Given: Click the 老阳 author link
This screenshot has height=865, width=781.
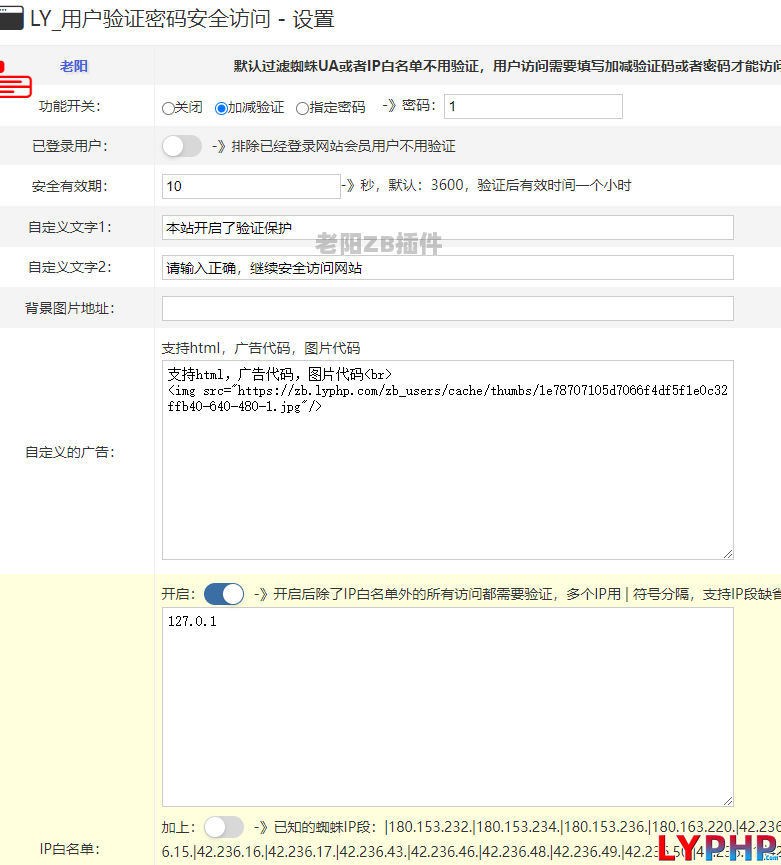Looking at the screenshot, I should coord(74,66).
